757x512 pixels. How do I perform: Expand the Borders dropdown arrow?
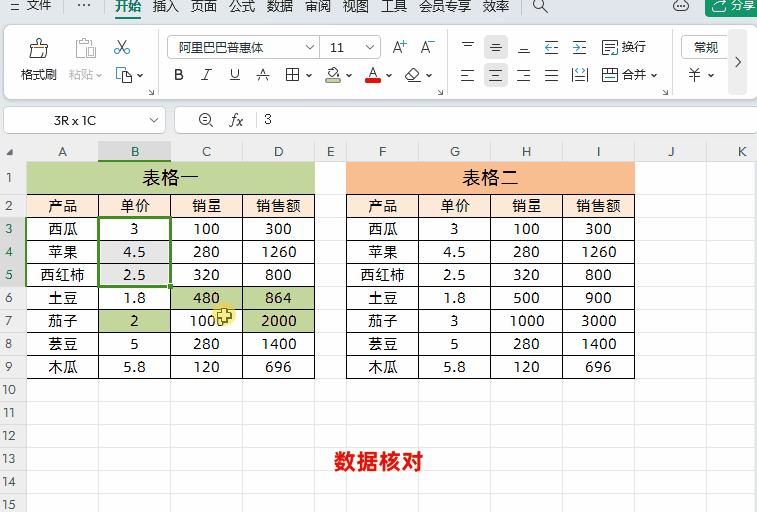point(309,75)
